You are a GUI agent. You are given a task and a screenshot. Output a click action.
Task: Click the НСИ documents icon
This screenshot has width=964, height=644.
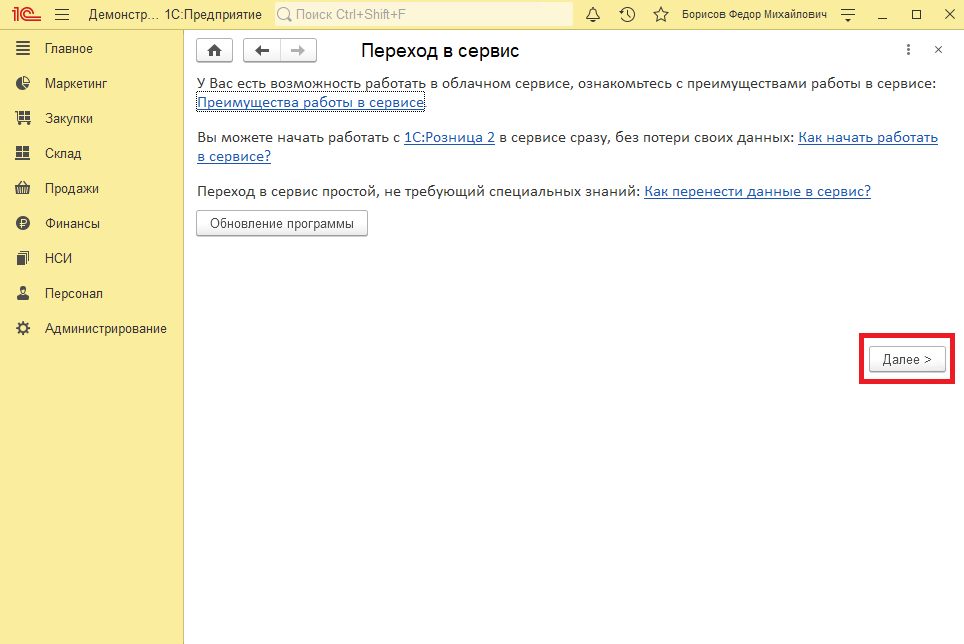coord(23,258)
